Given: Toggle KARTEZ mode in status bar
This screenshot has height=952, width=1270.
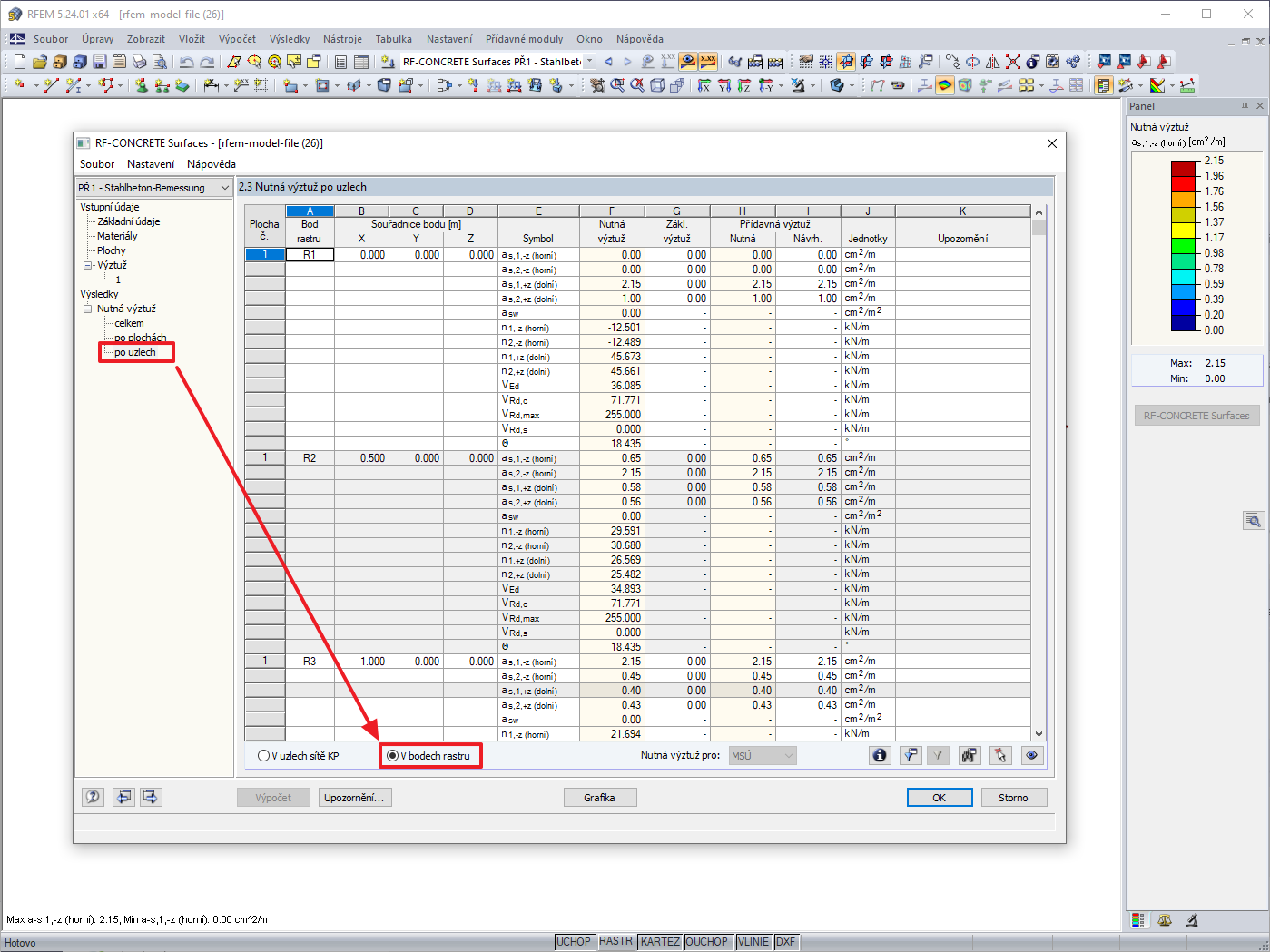Looking at the screenshot, I should click(x=660, y=942).
